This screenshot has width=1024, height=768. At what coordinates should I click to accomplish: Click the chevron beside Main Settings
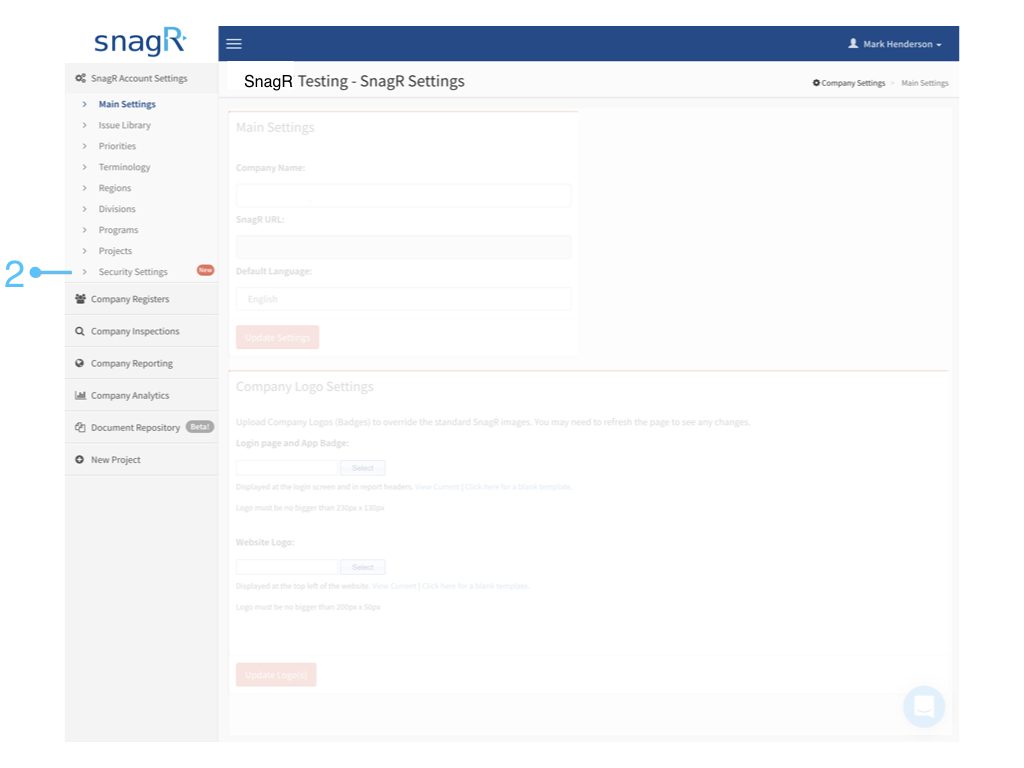84,104
